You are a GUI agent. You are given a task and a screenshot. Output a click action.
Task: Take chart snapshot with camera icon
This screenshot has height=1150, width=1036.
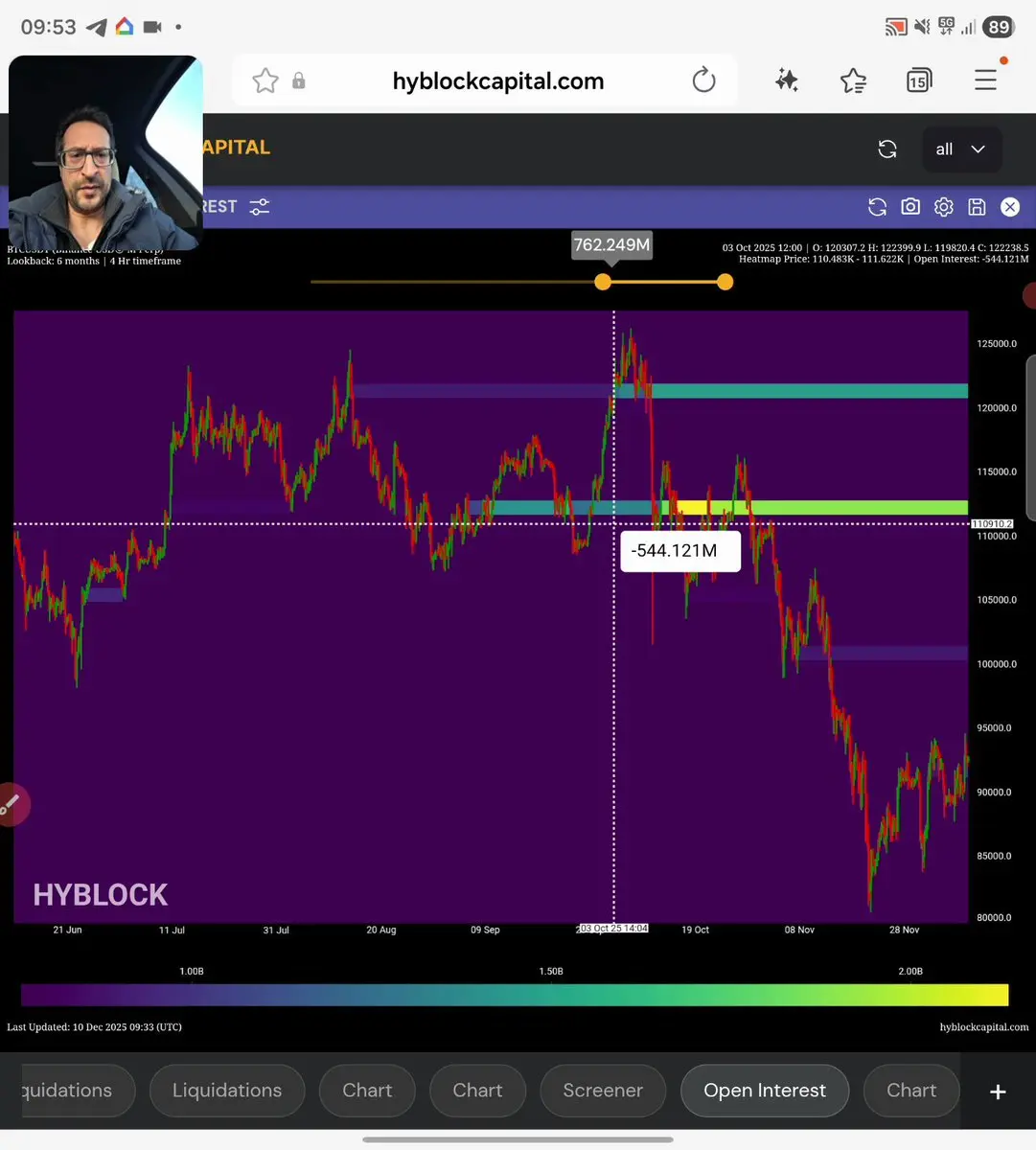click(x=910, y=207)
